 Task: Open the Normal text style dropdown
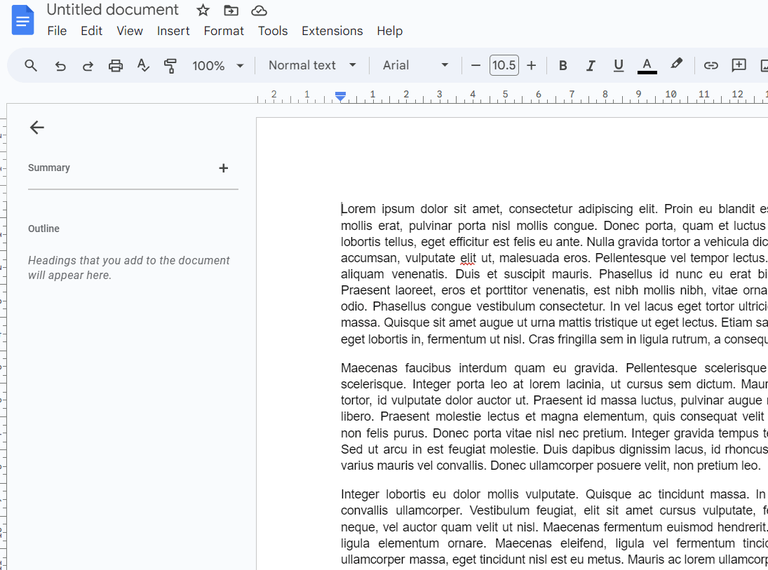pos(312,66)
